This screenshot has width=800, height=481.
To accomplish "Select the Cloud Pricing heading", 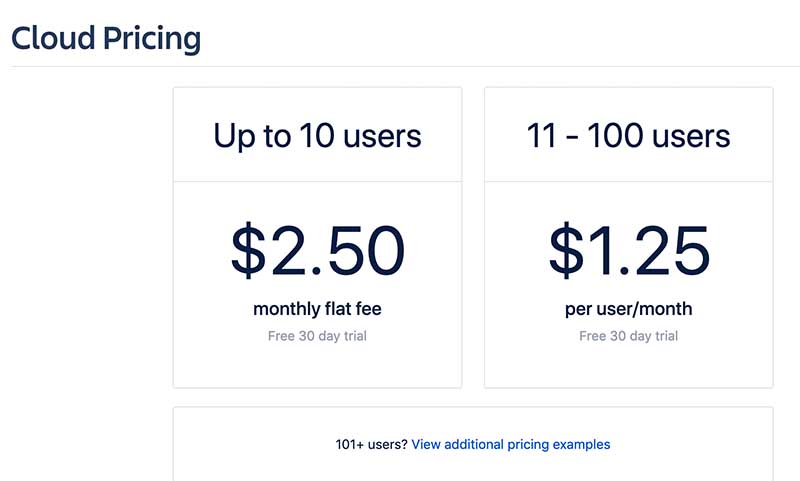I will tap(106, 39).
